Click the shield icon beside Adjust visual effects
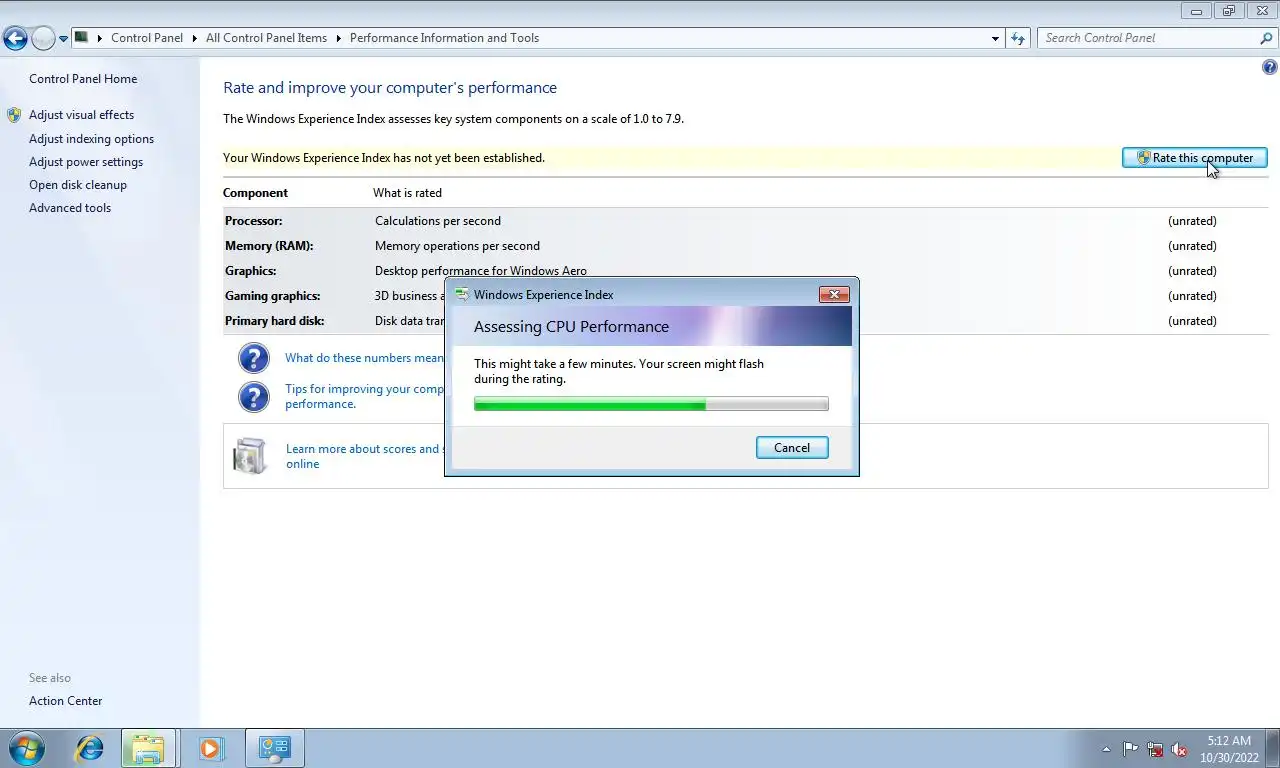The image size is (1280, 768). 14,115
